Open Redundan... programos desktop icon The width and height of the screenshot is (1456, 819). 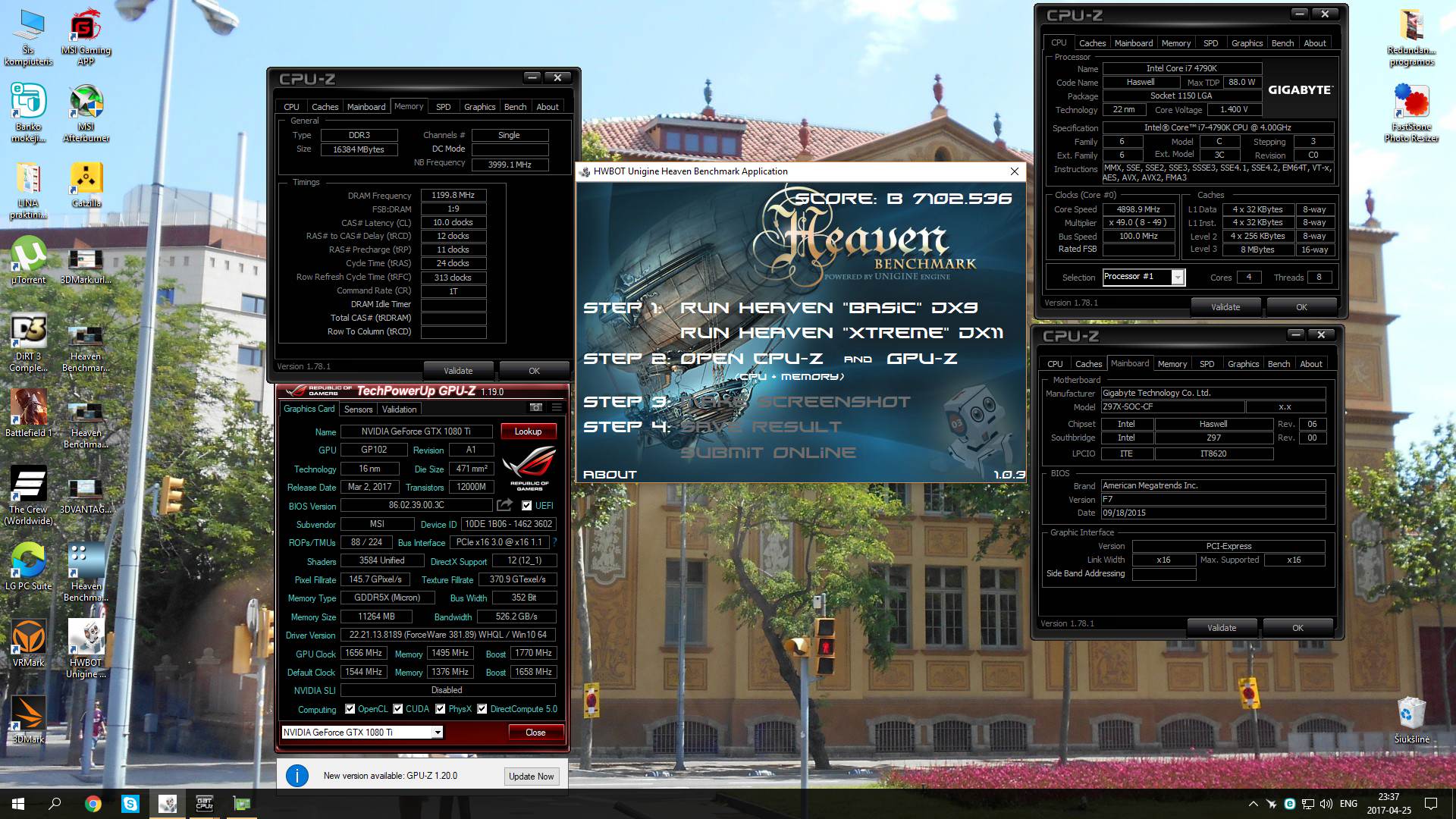click(1411, 38)
